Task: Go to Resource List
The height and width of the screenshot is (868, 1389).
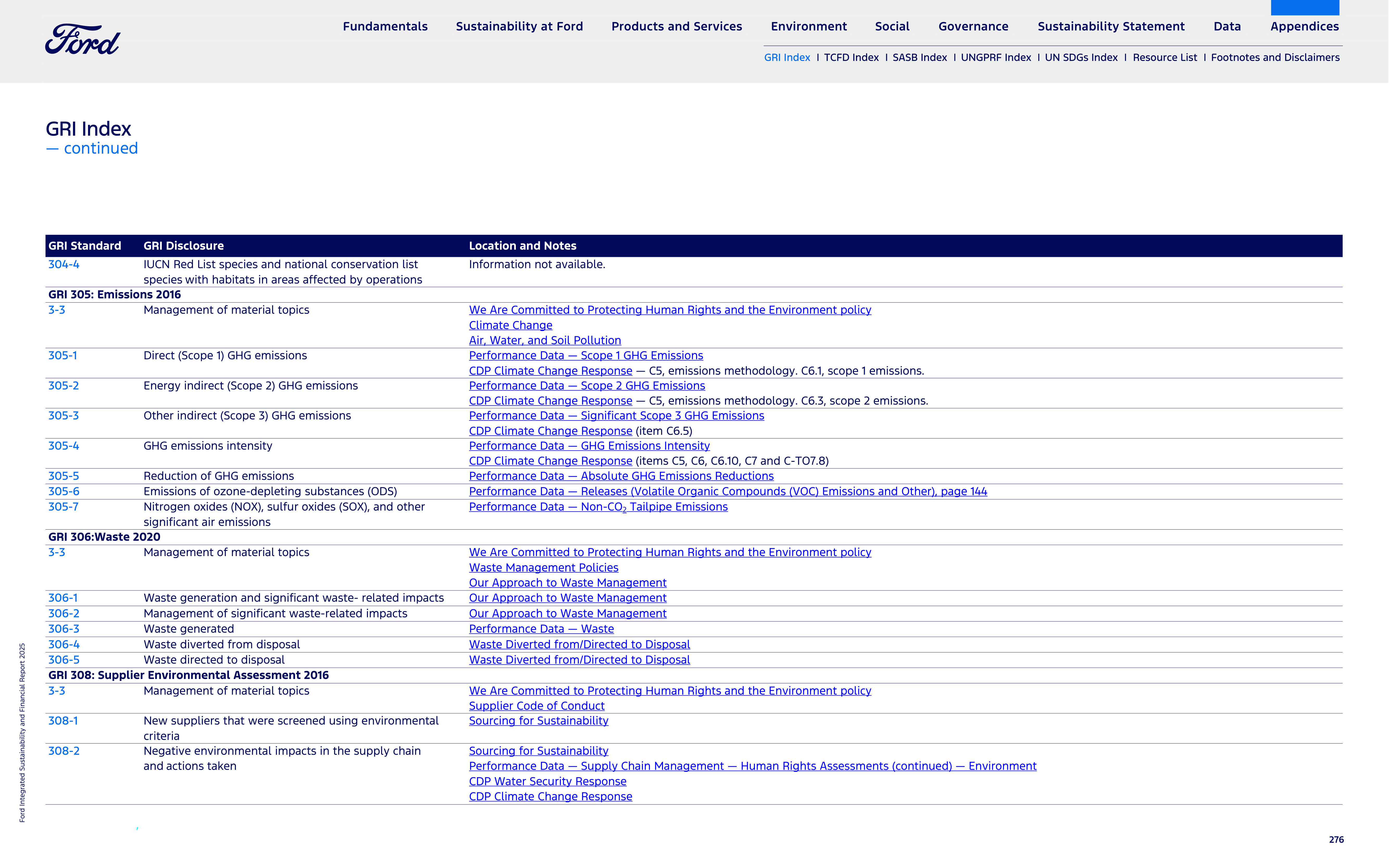Action: pyautogui.click(x=1165, y=58)
